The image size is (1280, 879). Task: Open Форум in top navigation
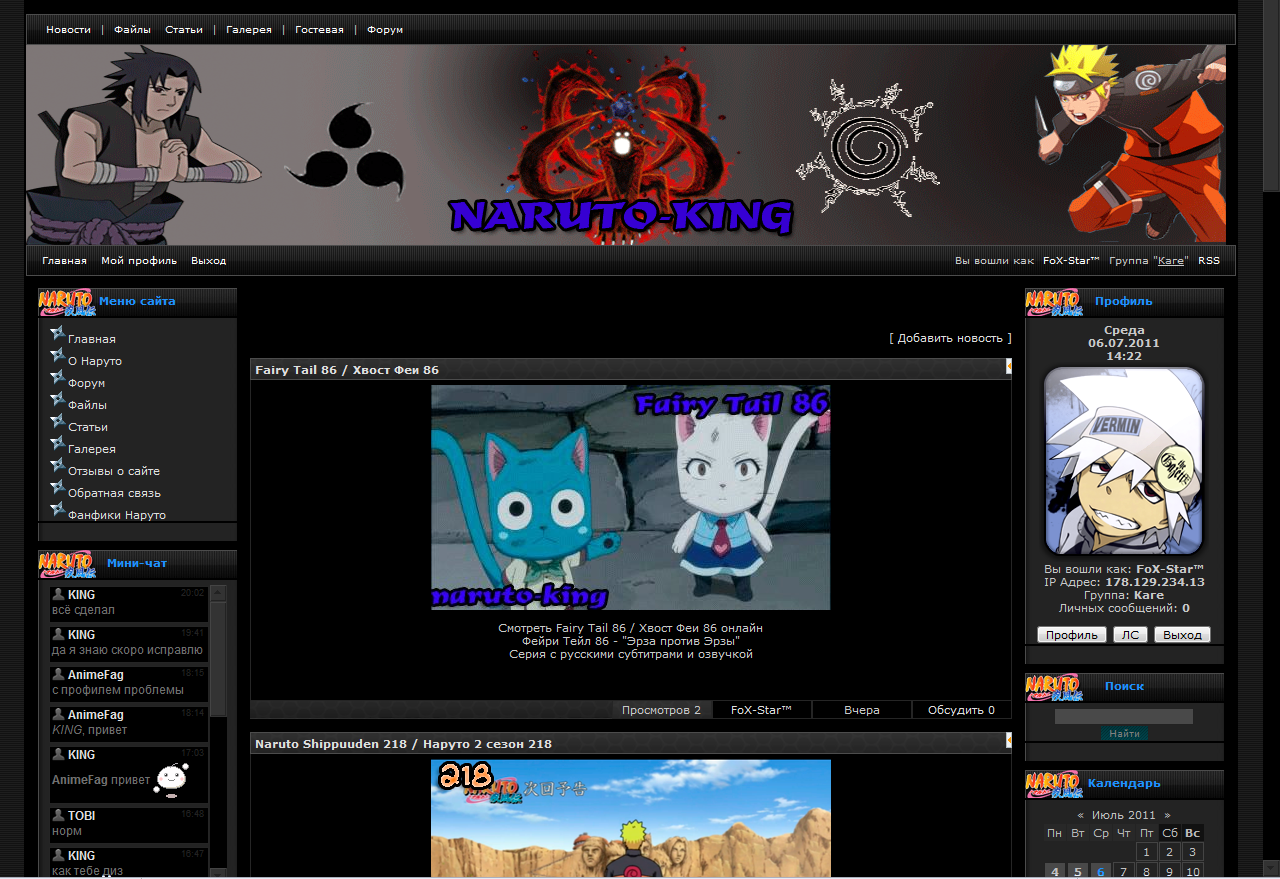click(x=385, y=30)
